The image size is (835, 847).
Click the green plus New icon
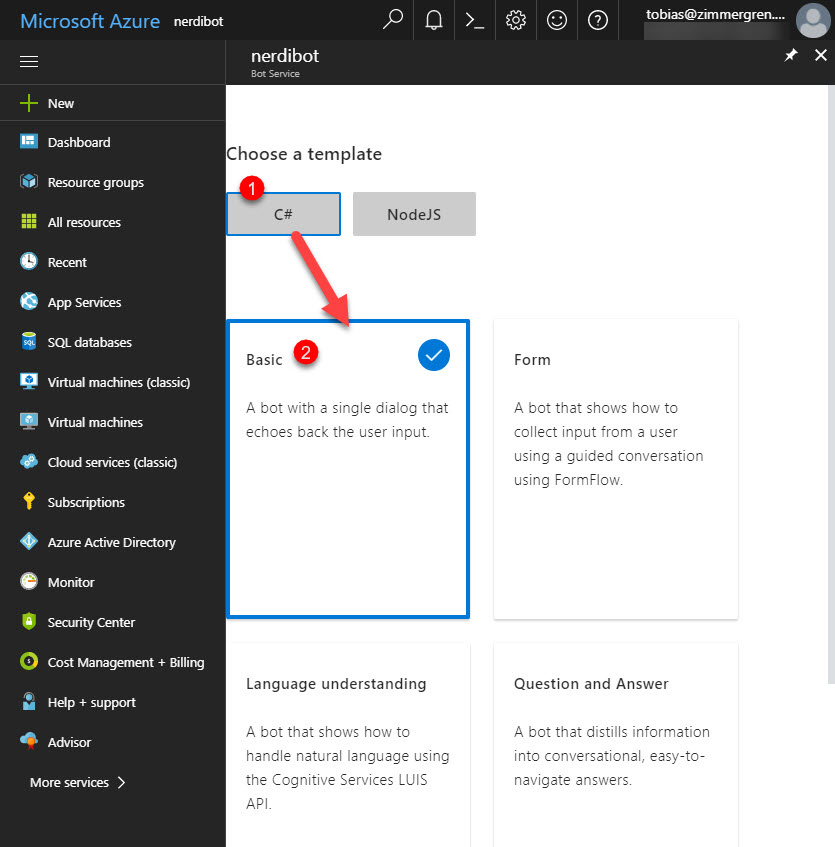[29, 103]
